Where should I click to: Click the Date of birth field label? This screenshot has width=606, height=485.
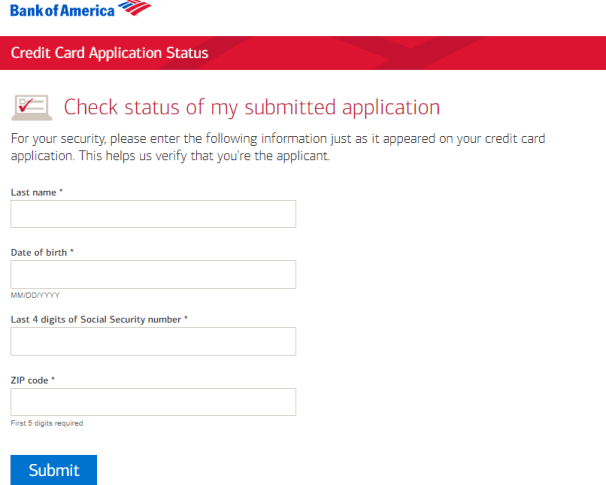39,252
